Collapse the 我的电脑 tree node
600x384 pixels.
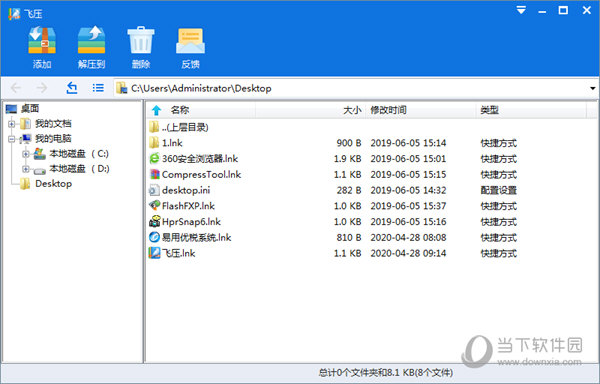click(11, 138)
